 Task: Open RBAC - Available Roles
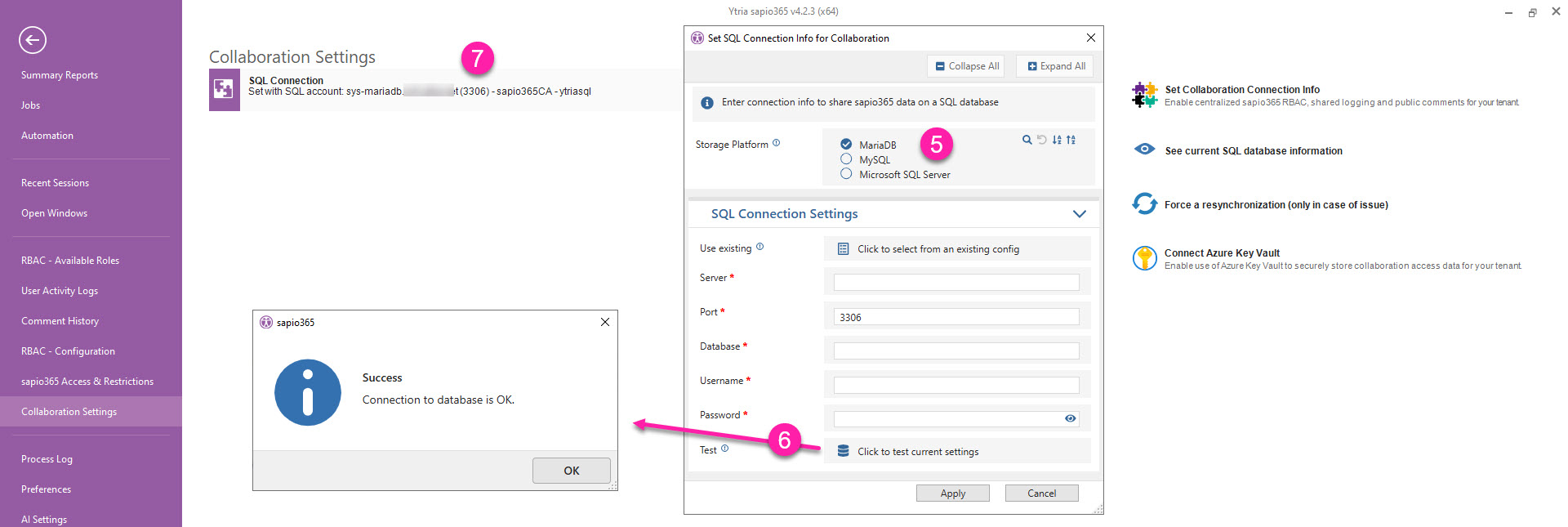click(x=70, y=261)
